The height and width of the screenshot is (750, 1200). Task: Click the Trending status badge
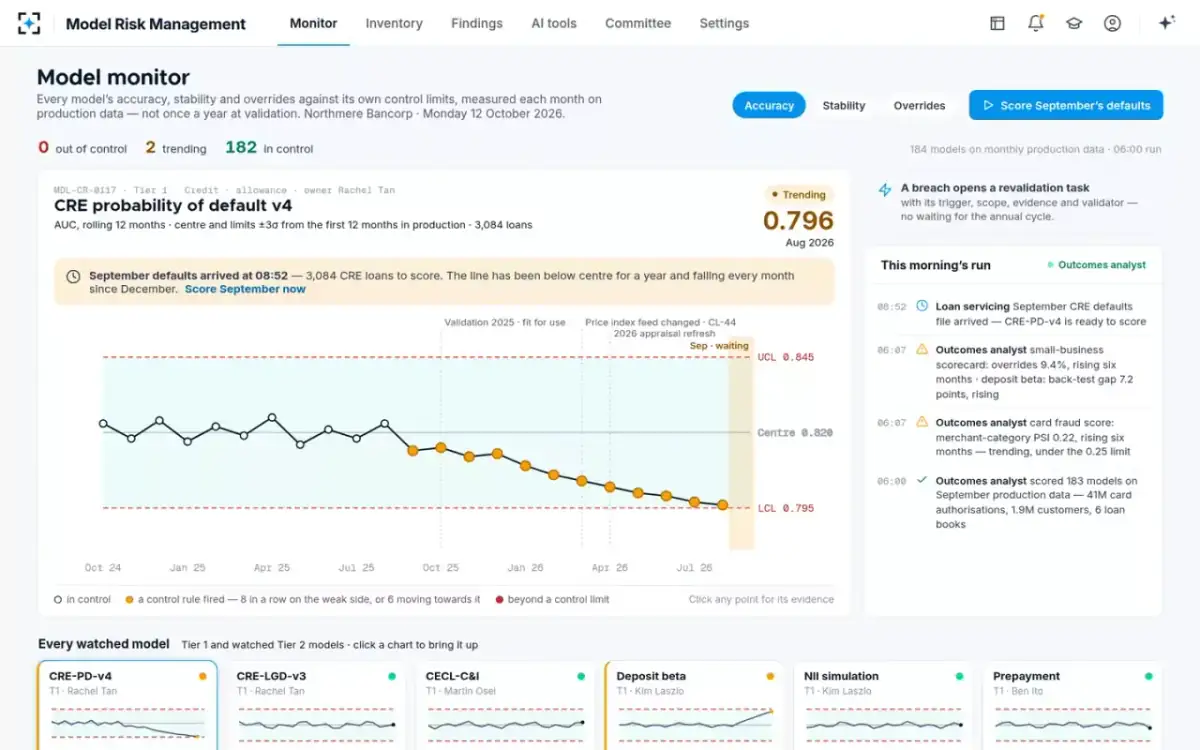click(x=798, y=194)
